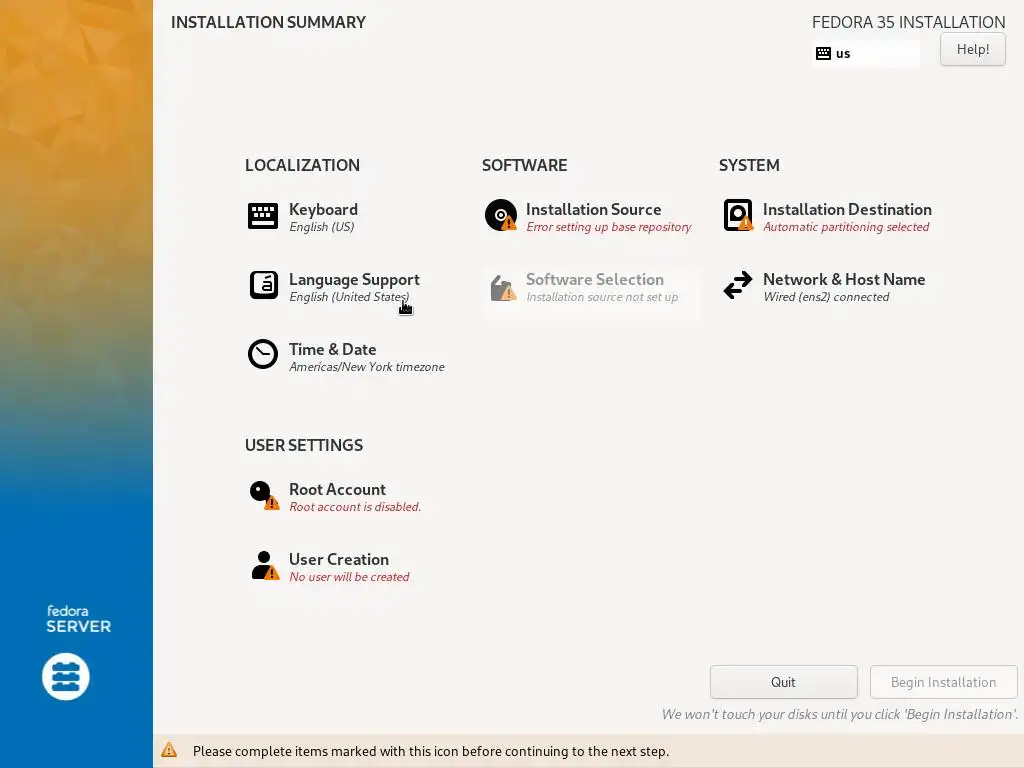The width and height of the screenshot is (1024, 768).
Task: Open Language Support settings
Action: point(354,280)
